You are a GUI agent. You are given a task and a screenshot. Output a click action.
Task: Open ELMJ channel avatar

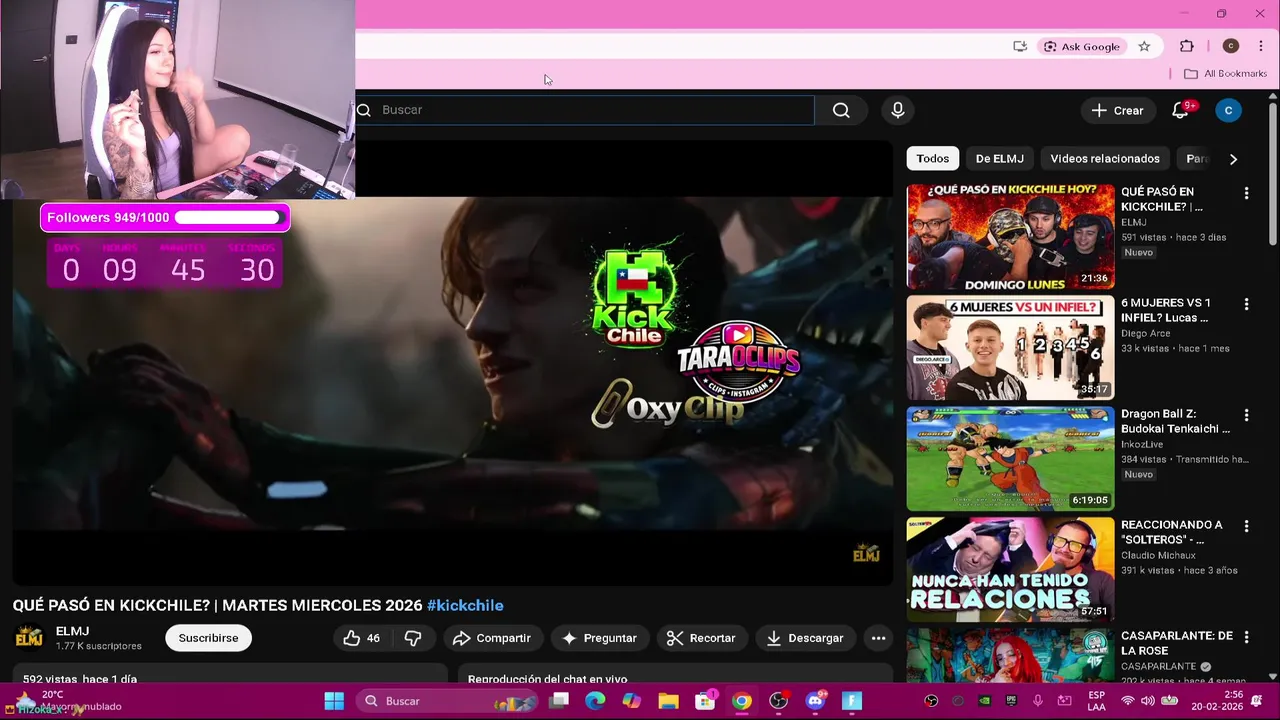click(29, 638)
